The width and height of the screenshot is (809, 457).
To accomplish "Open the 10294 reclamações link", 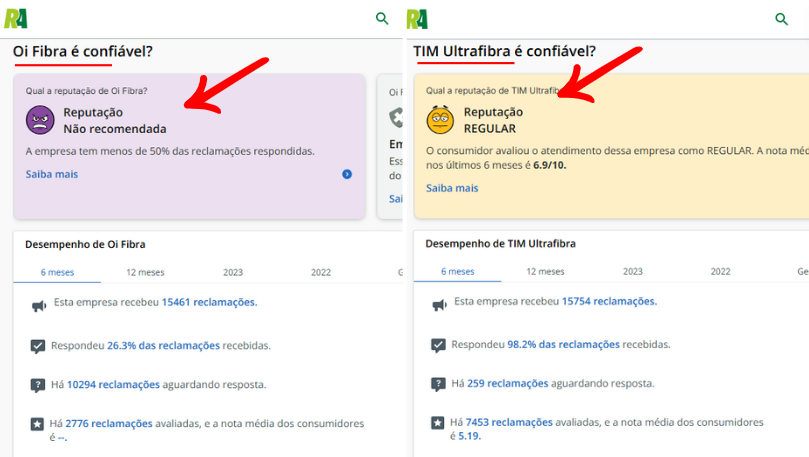I will (x=114, y=385).
